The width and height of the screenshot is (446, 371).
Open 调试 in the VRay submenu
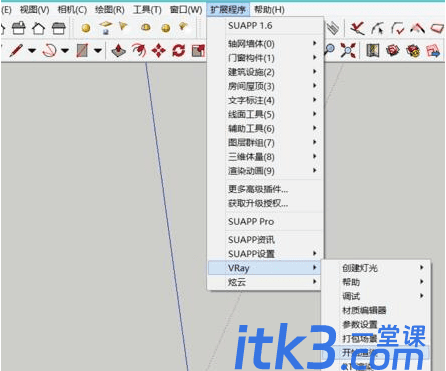tap(376, 296)
